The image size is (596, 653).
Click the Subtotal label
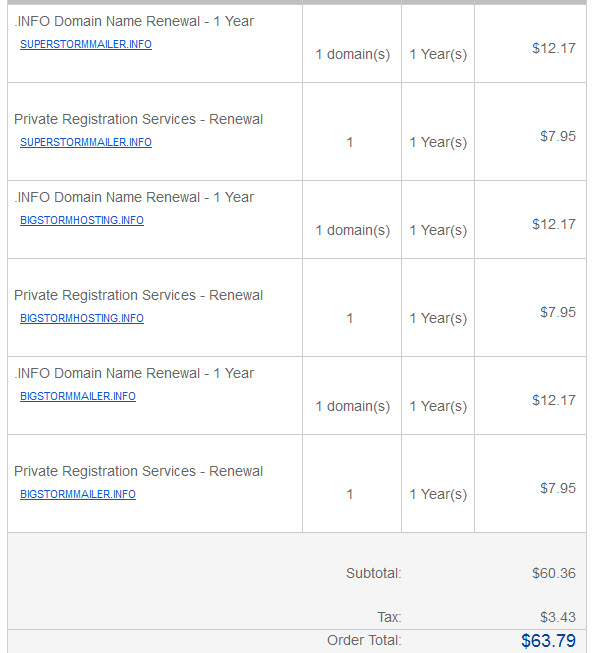point(374,573)
